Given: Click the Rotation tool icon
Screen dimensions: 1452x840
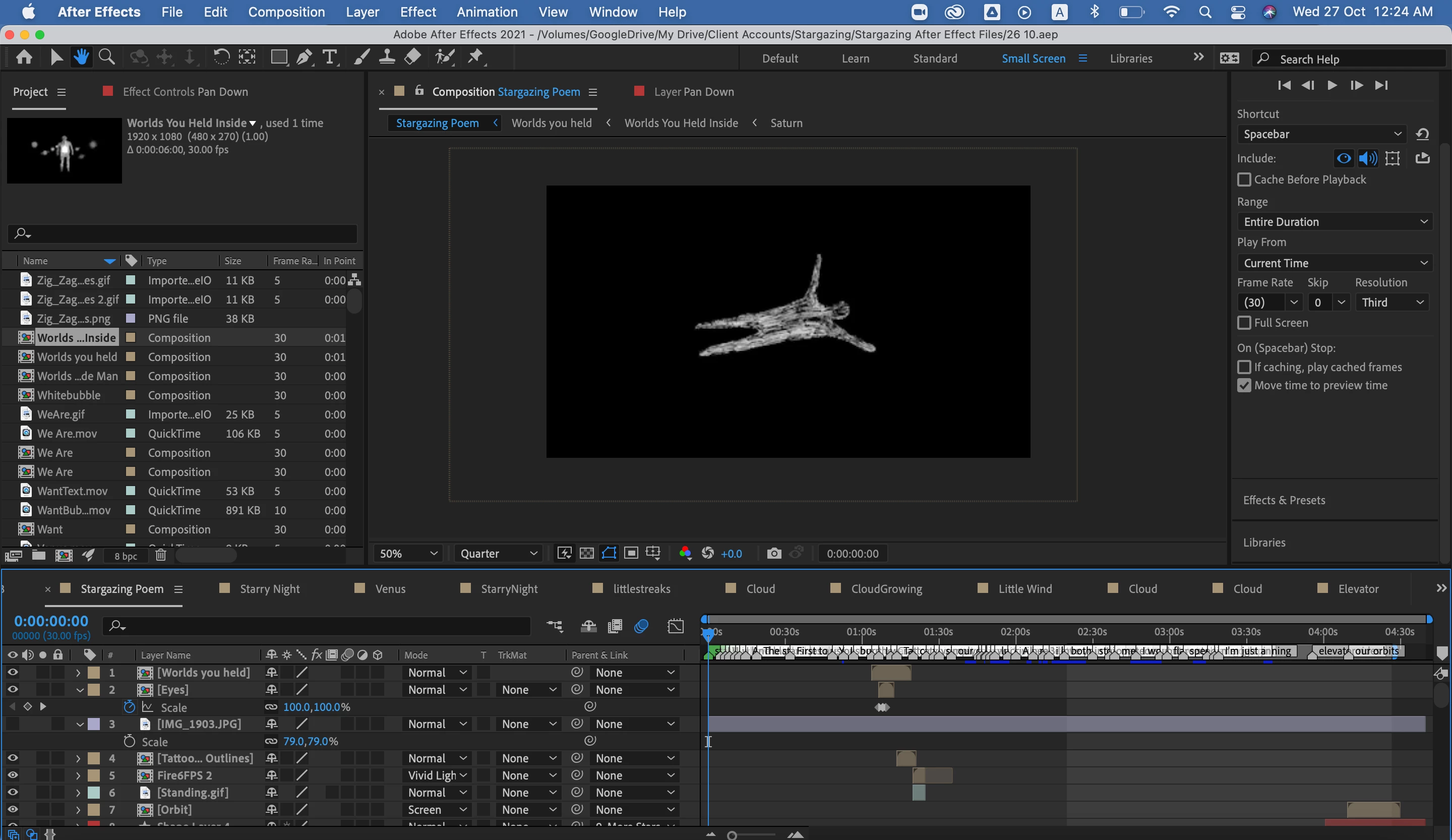Looking at the screenshot, I should pyautogui.click(x=221, y=56).
